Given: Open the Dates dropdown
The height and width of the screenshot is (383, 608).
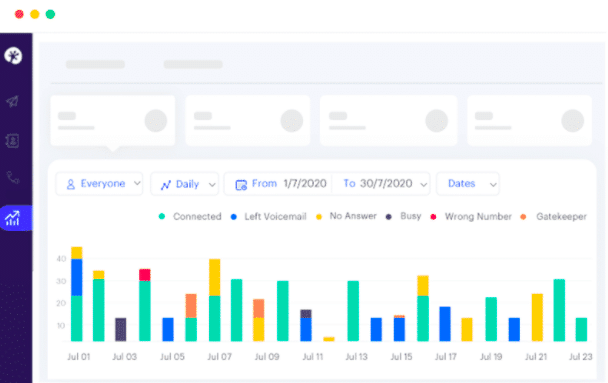Looking at the screenshot, I should point(468,184).
